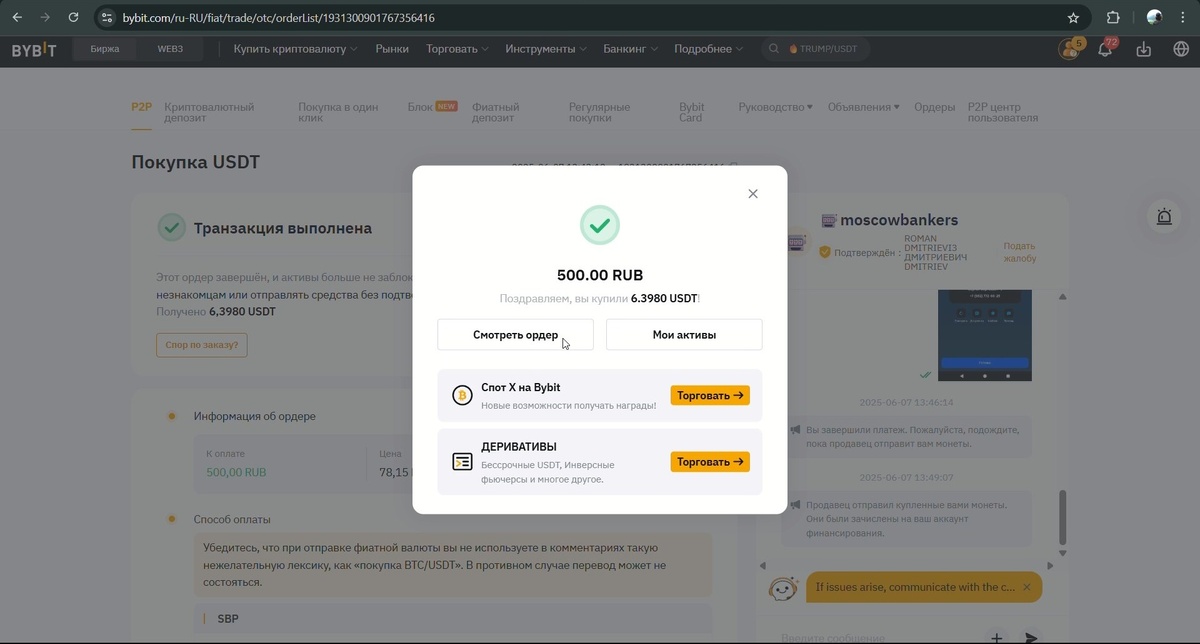Open the Регулярные покупки tab
This screenshot has height=644, width=1200.
(x=599, y=112)
